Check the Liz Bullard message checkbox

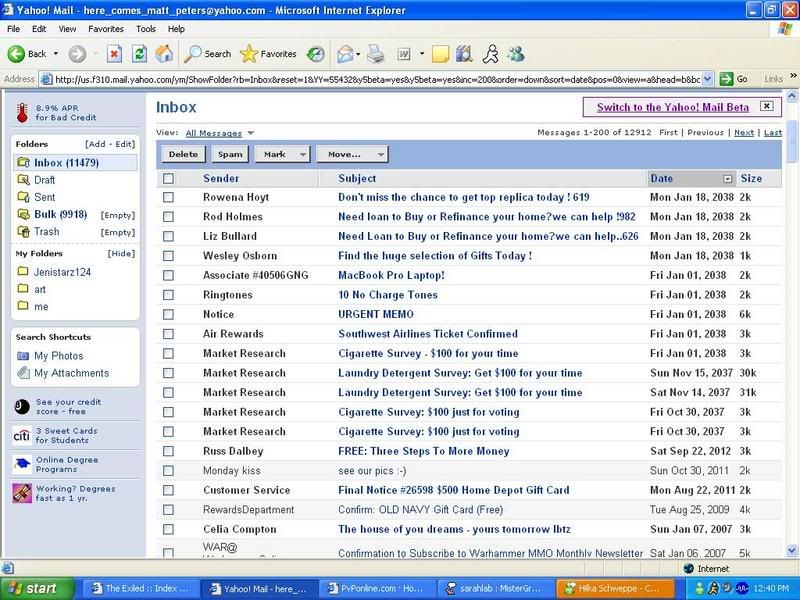(x=168, y=236)
